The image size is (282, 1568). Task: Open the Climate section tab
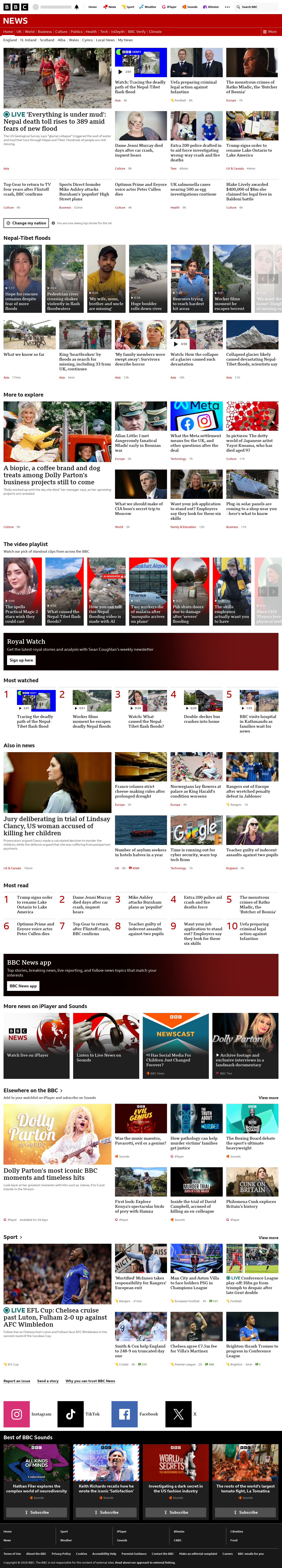156,32
